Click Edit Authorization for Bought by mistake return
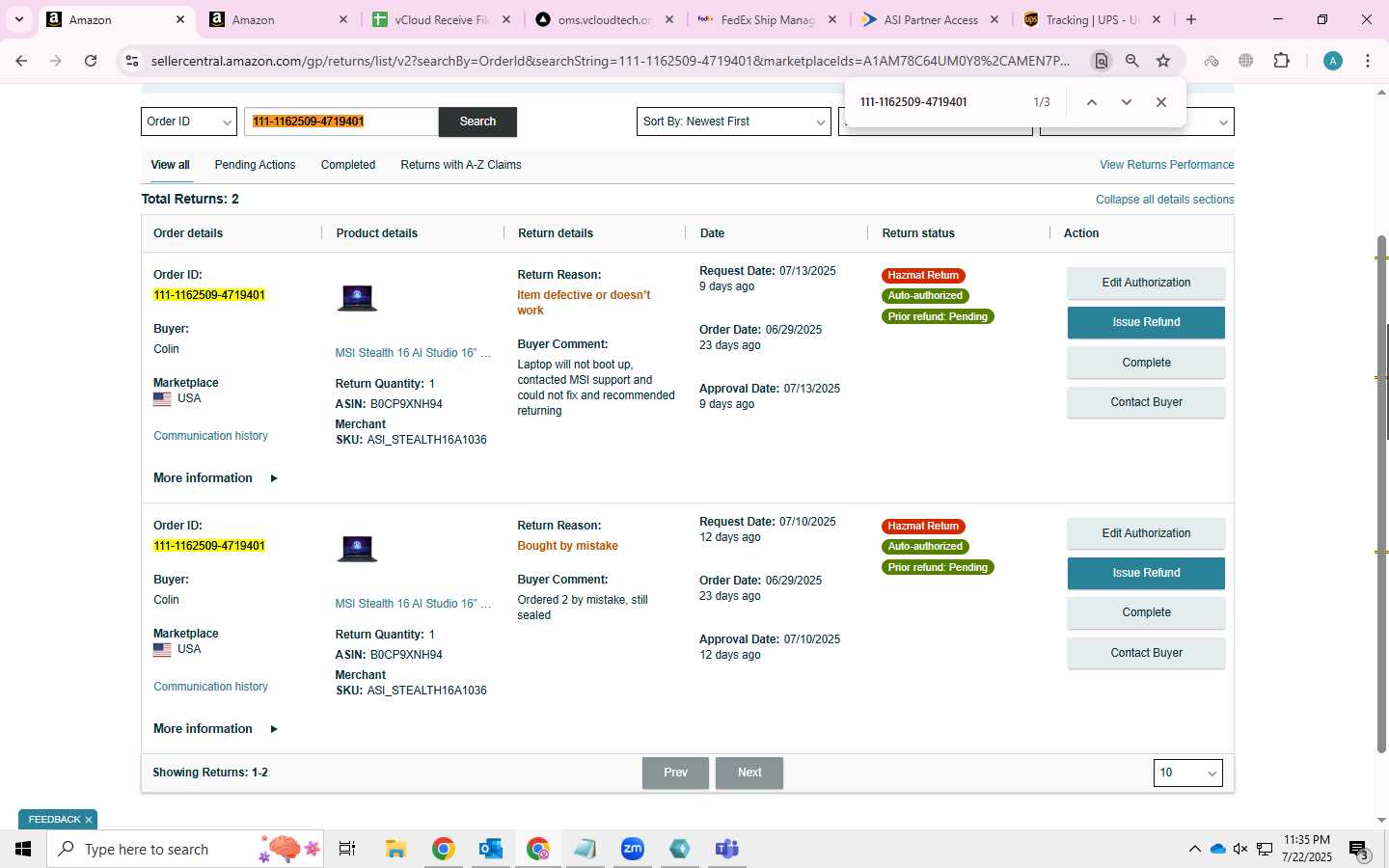The image size is (1389, 868). (x=1146, y=533)
